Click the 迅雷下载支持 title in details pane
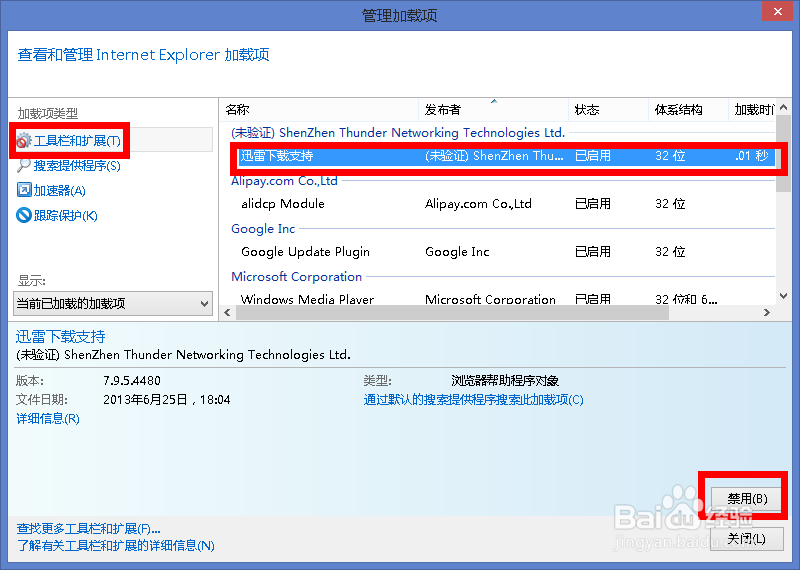The width and height of the screenshot is (800, 570). 60,337
